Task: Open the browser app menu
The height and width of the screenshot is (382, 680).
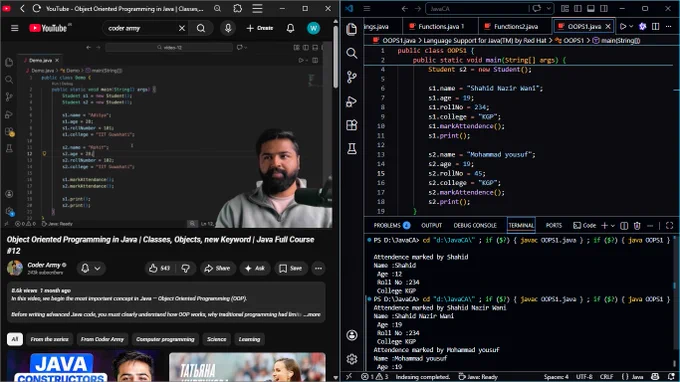Action: [x=258, y=9]
